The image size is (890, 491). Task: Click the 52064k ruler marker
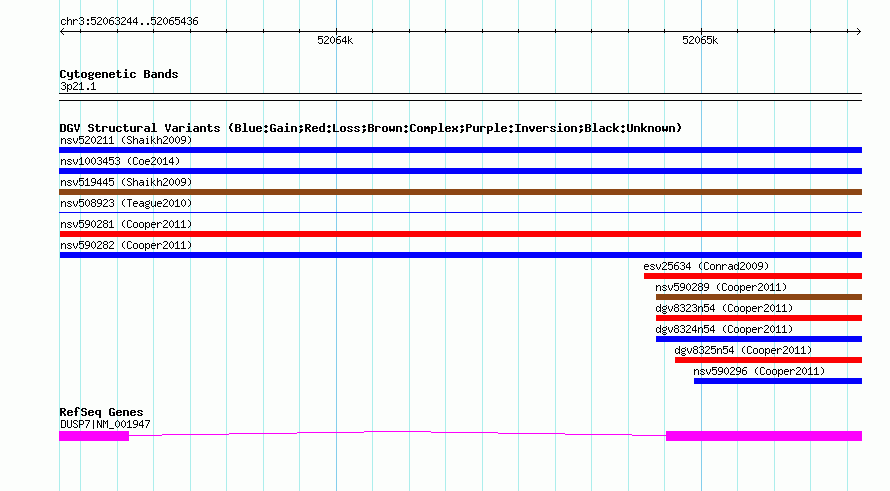pyautogui.click(x=335, y=40)
